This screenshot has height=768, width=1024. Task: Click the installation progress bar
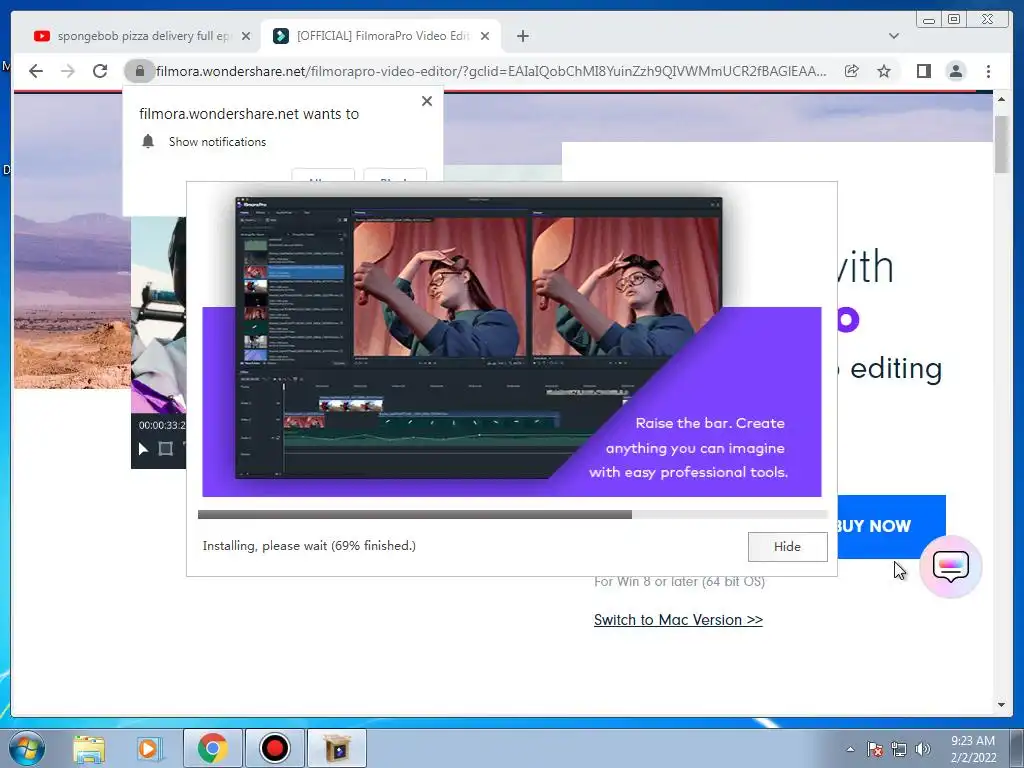click(x=513, y=515)
